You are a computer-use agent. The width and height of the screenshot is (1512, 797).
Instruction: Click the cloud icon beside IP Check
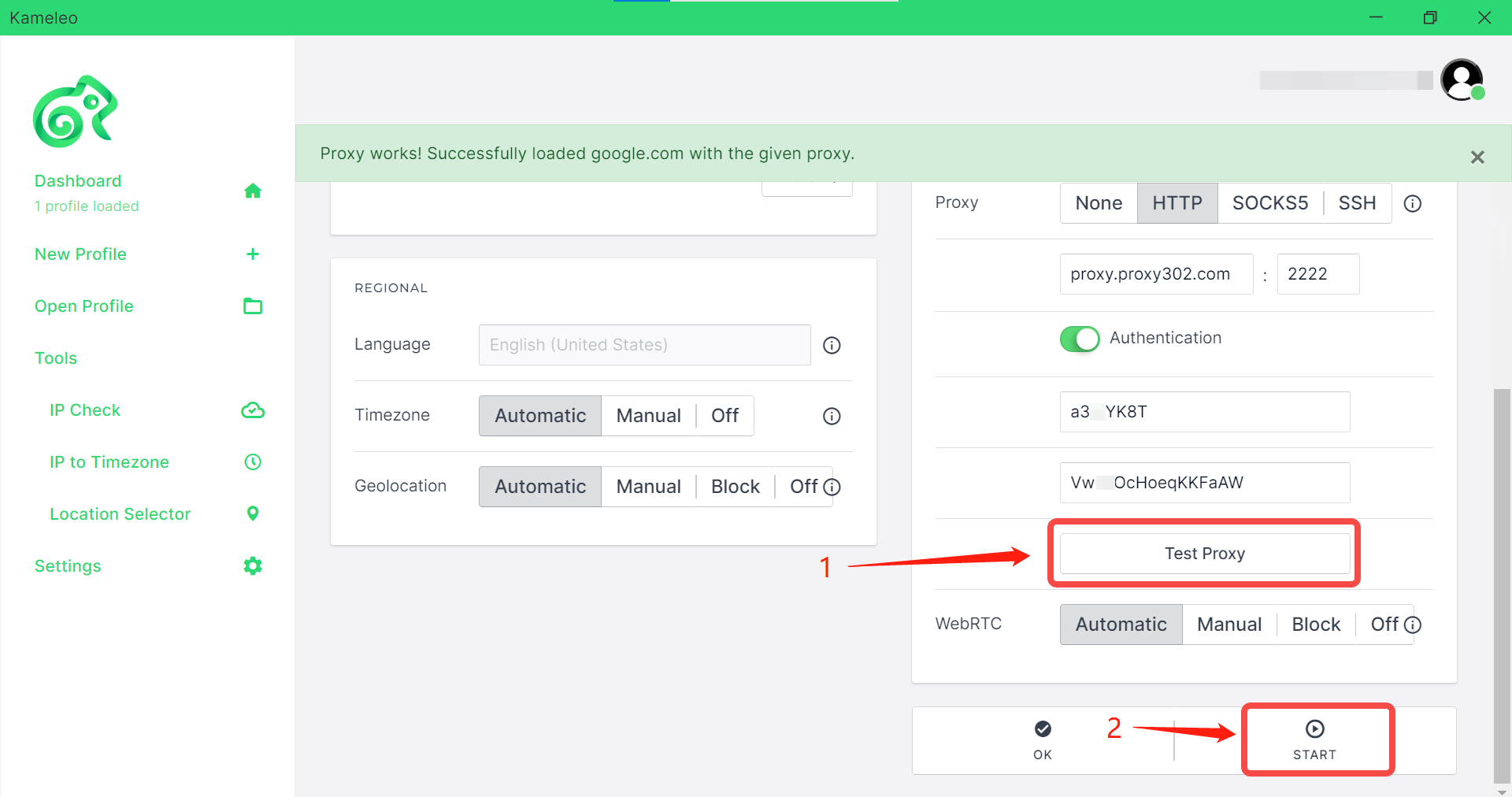pyautogui.click(x=253, y=410)
